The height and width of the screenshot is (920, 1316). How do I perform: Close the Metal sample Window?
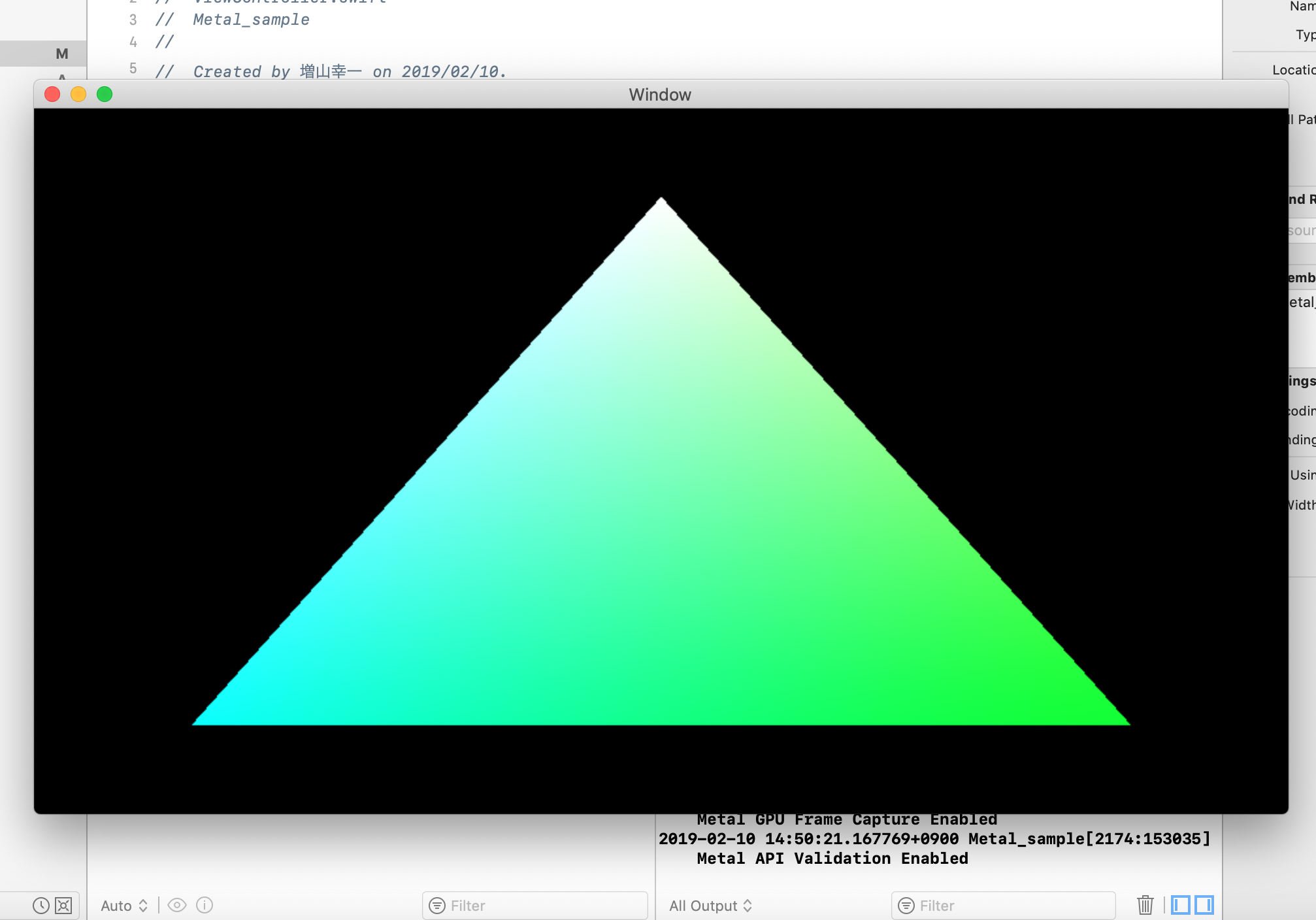pyautogui.click(x=52, y=94)
